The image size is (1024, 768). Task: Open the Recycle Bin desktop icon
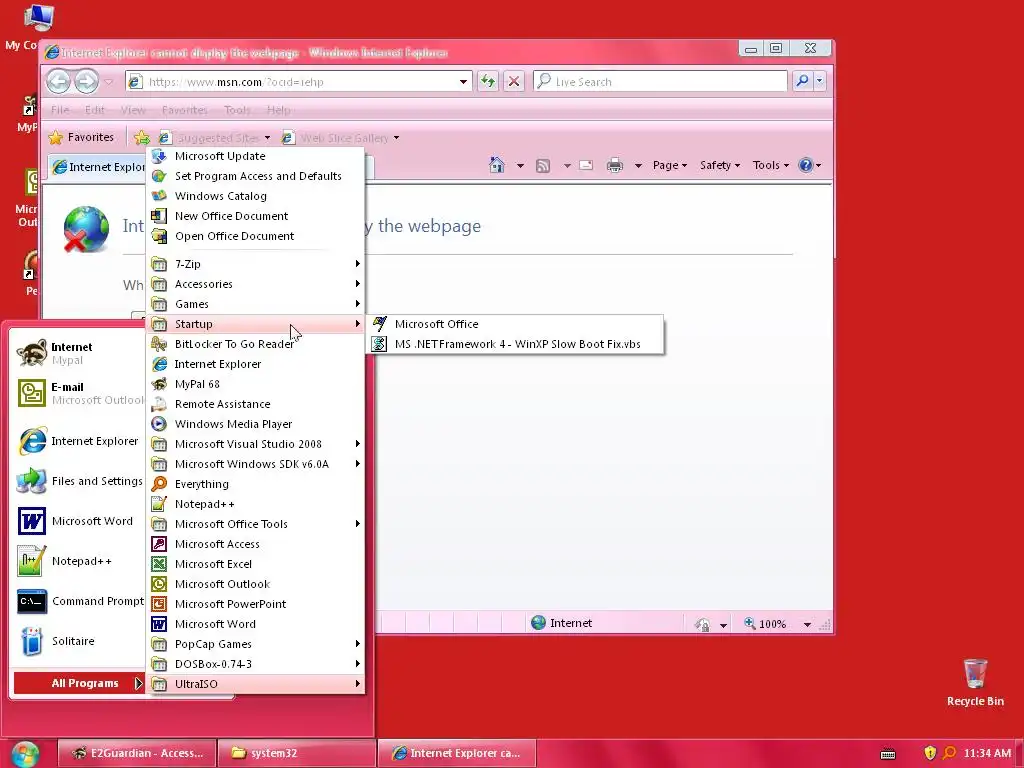975,682
